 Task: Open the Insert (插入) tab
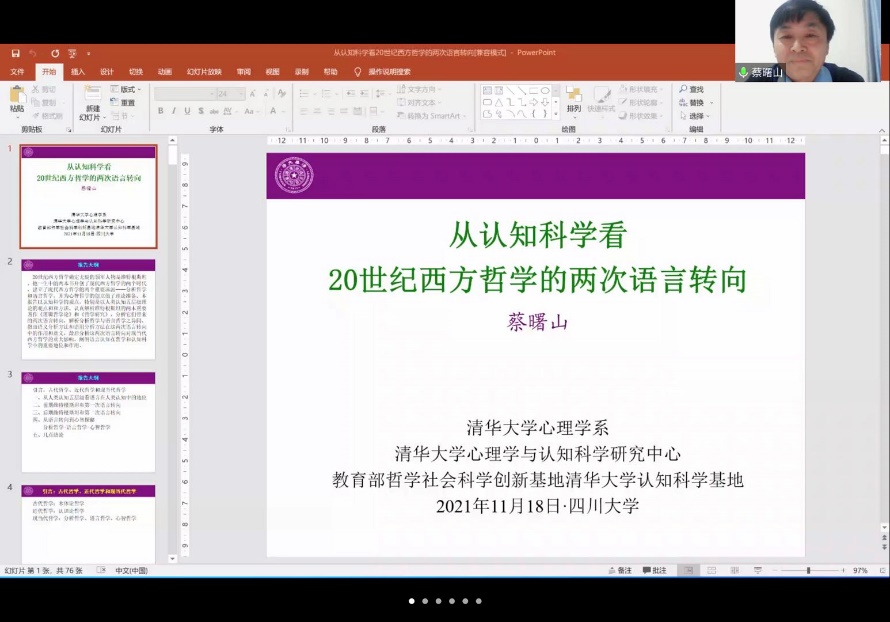point(78,72)
